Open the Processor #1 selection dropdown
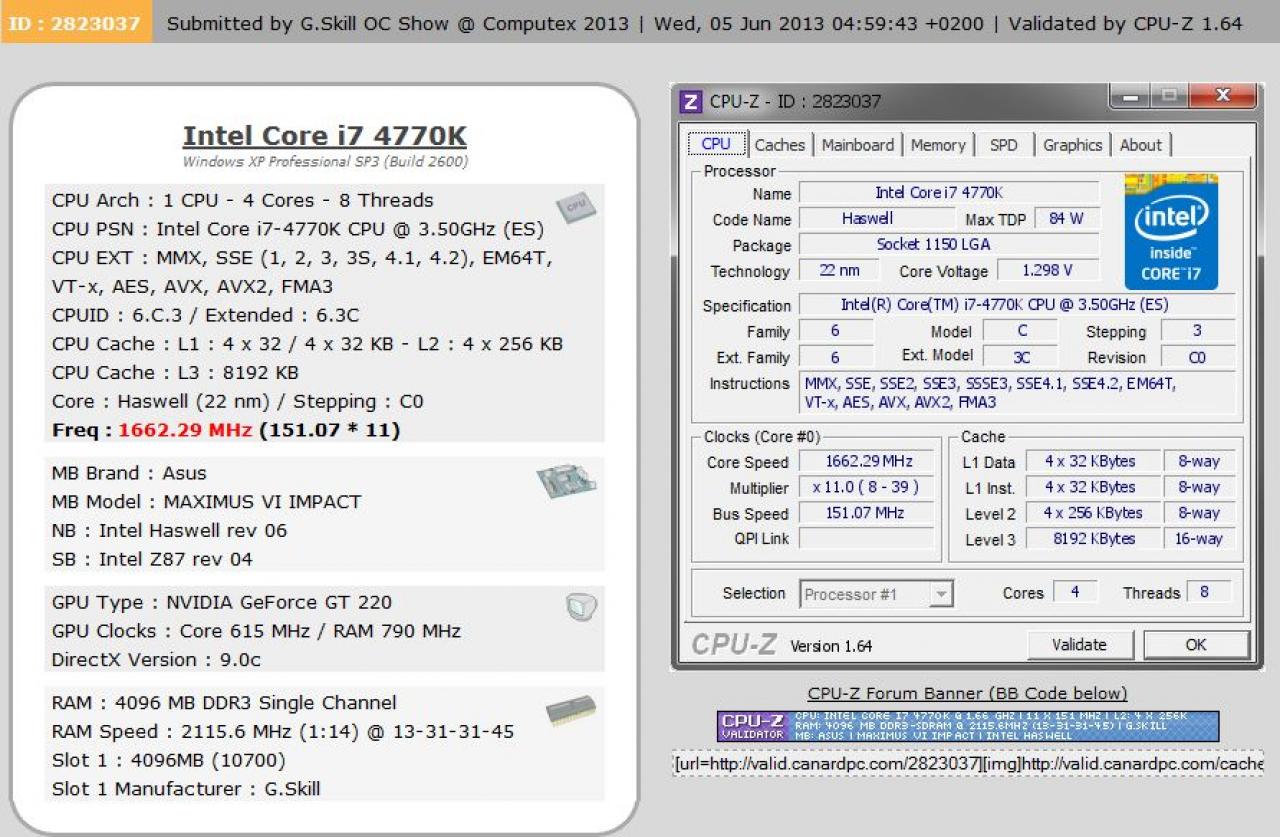 876,594
